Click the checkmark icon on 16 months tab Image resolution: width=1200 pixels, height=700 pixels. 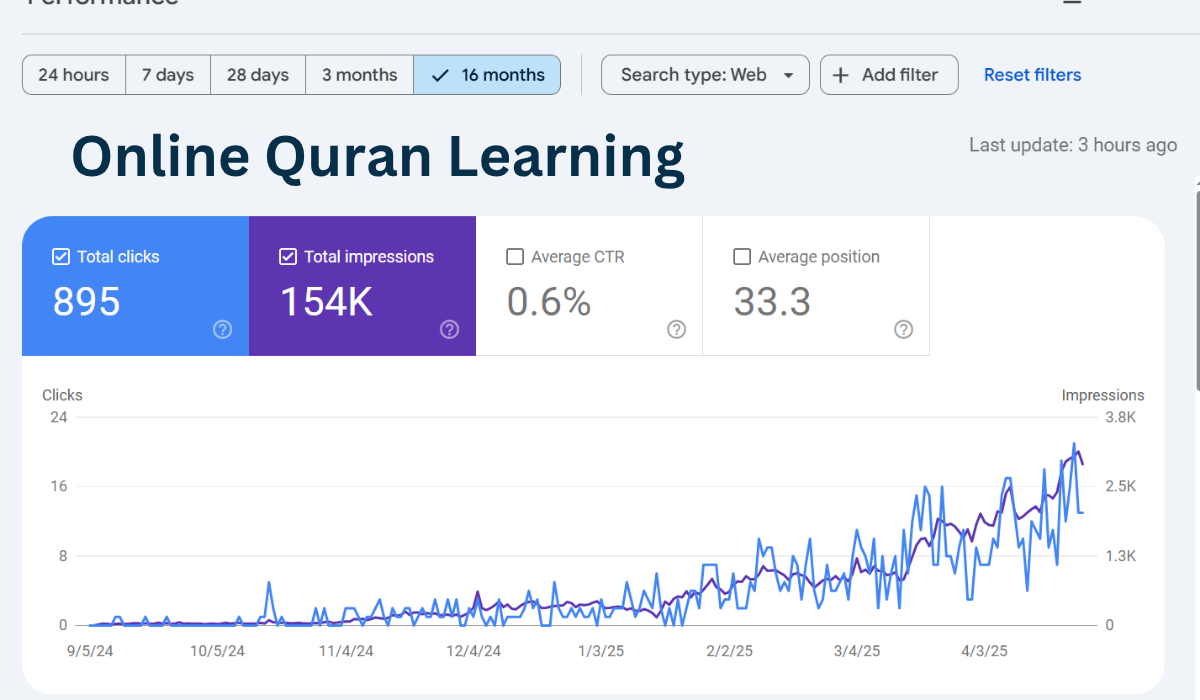coord(442,74)
